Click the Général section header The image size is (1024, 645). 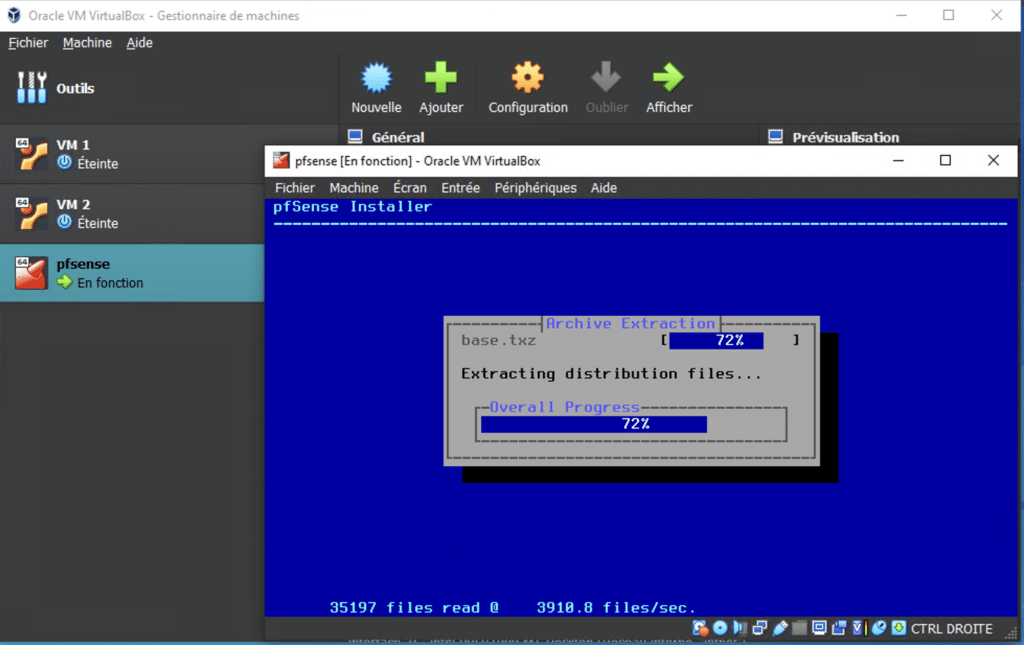point(398,137)
